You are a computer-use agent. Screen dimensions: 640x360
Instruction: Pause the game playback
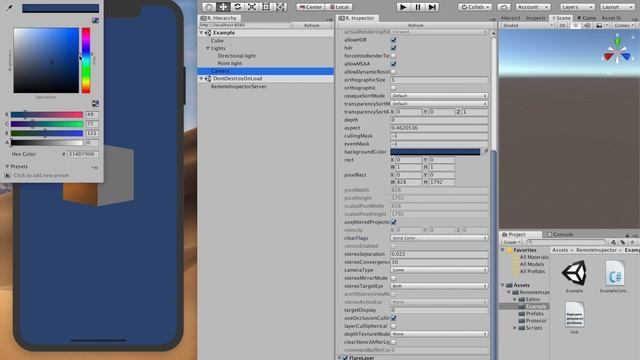coord(418,7)
